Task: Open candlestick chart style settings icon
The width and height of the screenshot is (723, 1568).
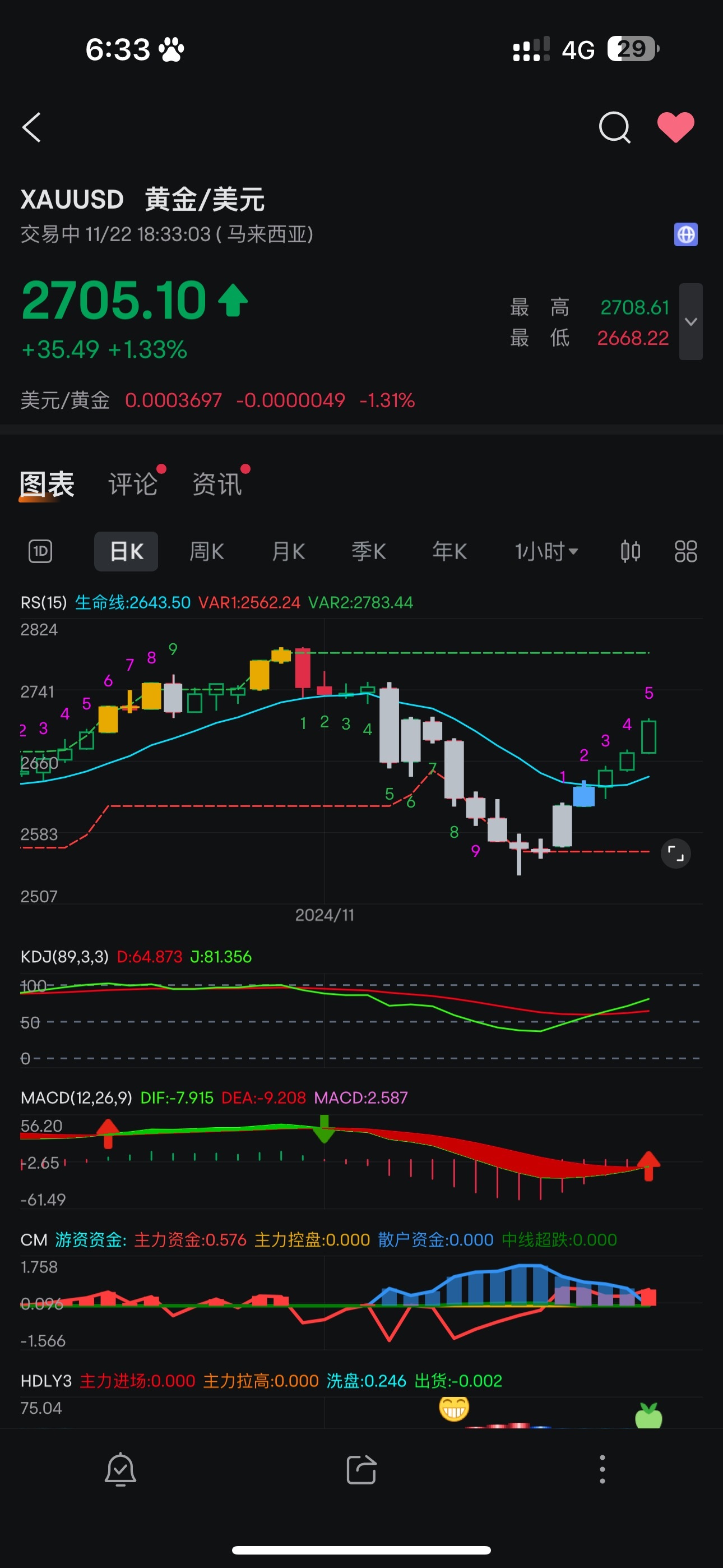Action: pyautogui.click(x=631, y=551)
